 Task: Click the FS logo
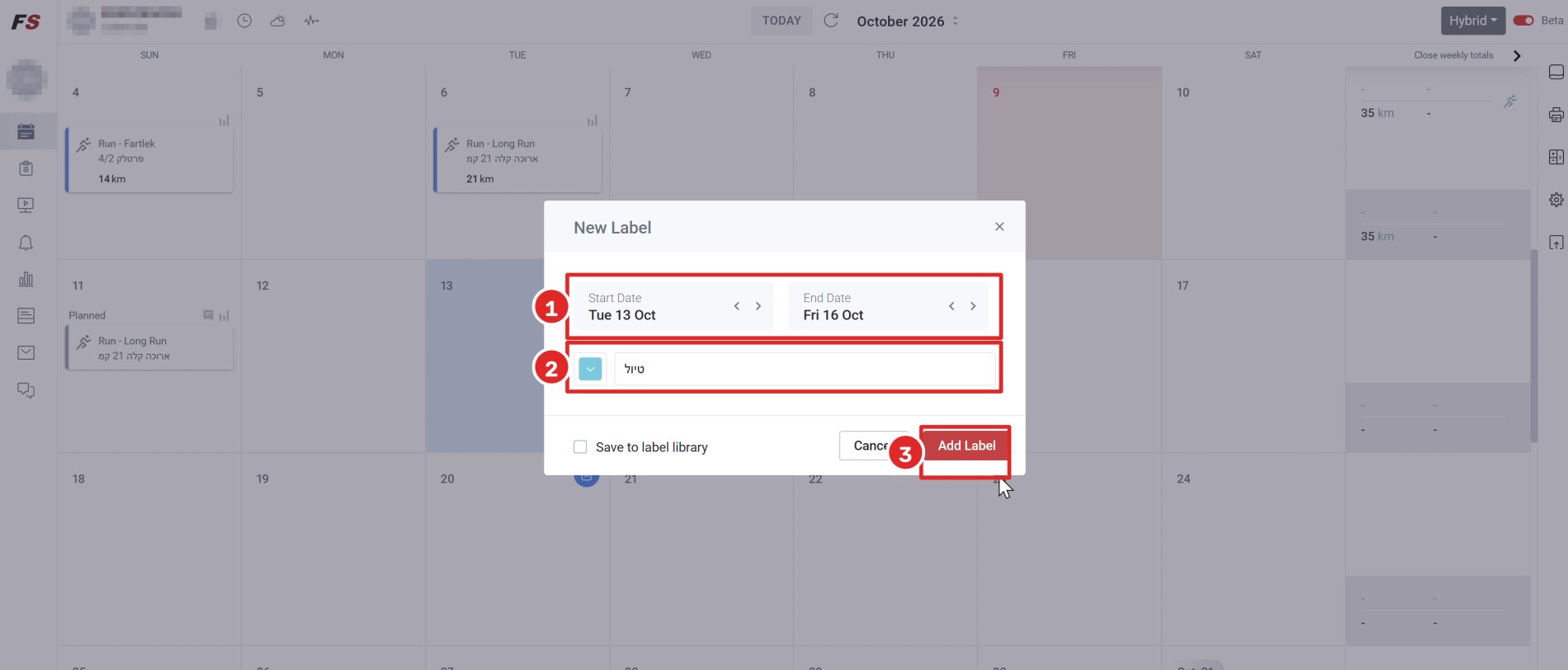[x=26, y=21]
